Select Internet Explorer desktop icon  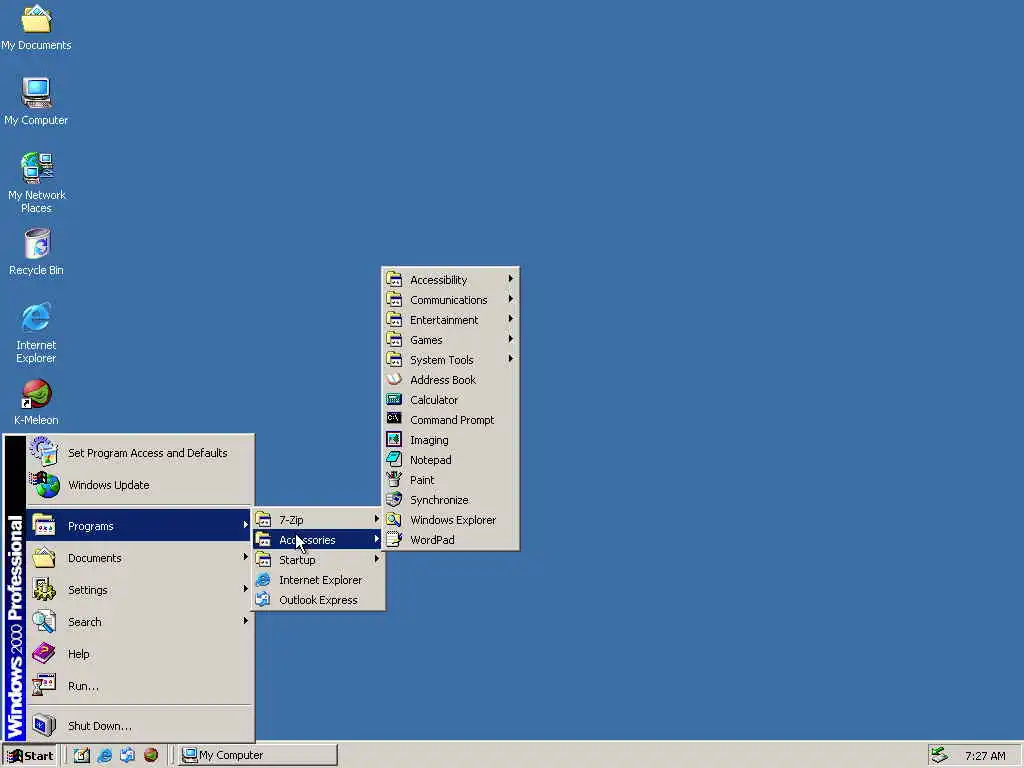[x=36, y=333]
